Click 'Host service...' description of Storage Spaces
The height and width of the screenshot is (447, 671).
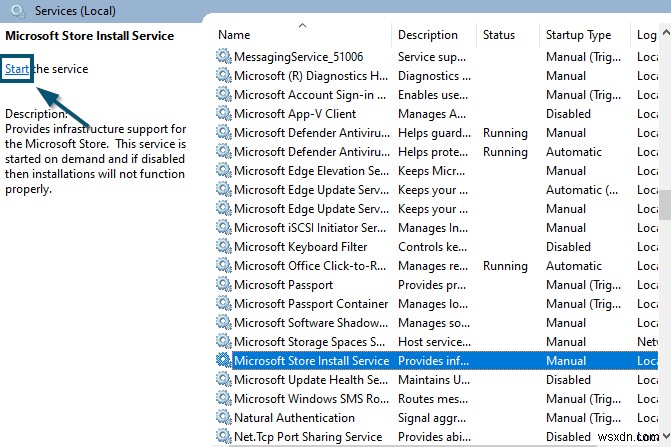(x=434, y=341)
